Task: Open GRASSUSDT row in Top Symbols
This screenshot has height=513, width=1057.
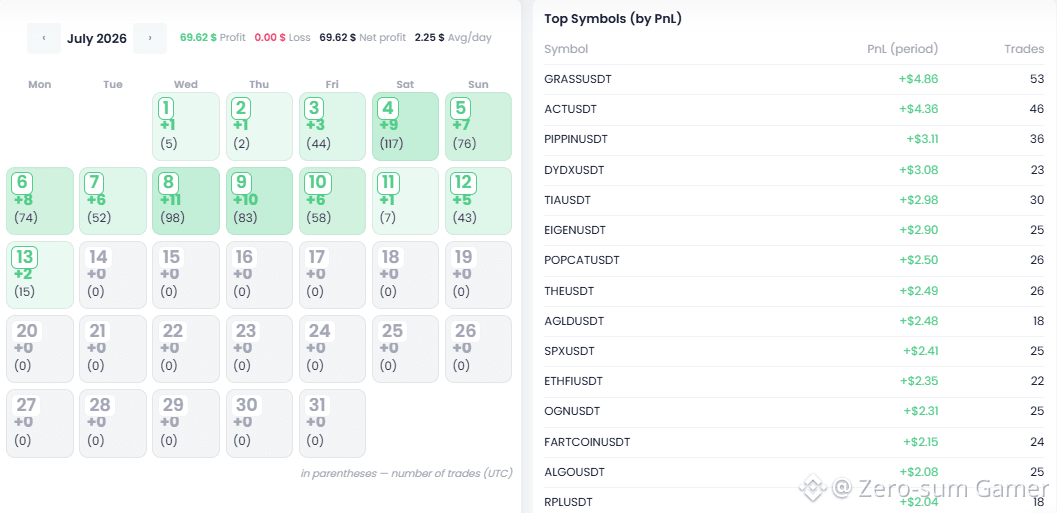Action: (x=794, y=80)
